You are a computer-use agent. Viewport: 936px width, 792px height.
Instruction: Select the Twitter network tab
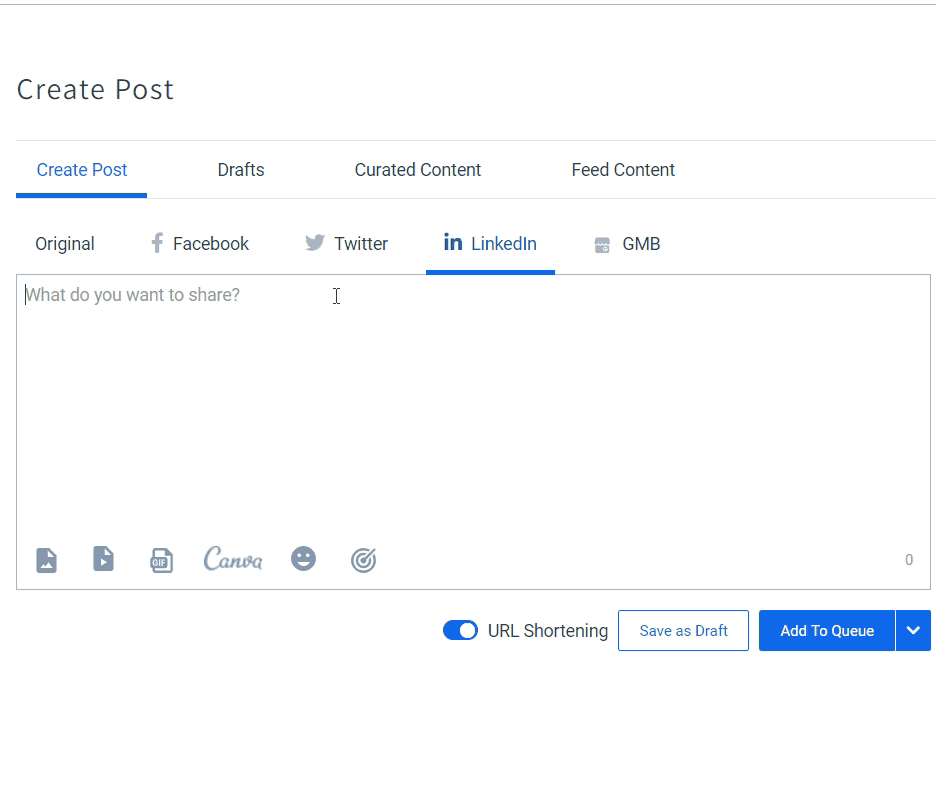[x=346, y=244]
